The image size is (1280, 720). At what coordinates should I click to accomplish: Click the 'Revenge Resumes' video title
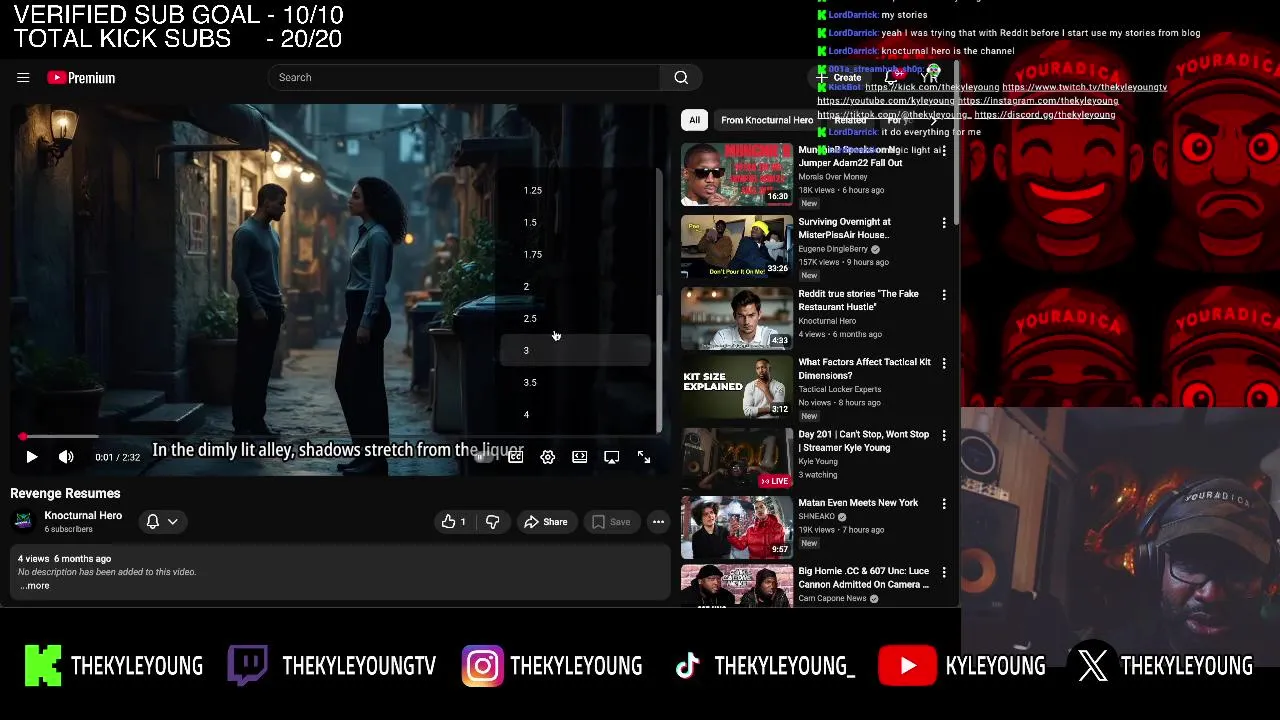[x=65, y=494]
